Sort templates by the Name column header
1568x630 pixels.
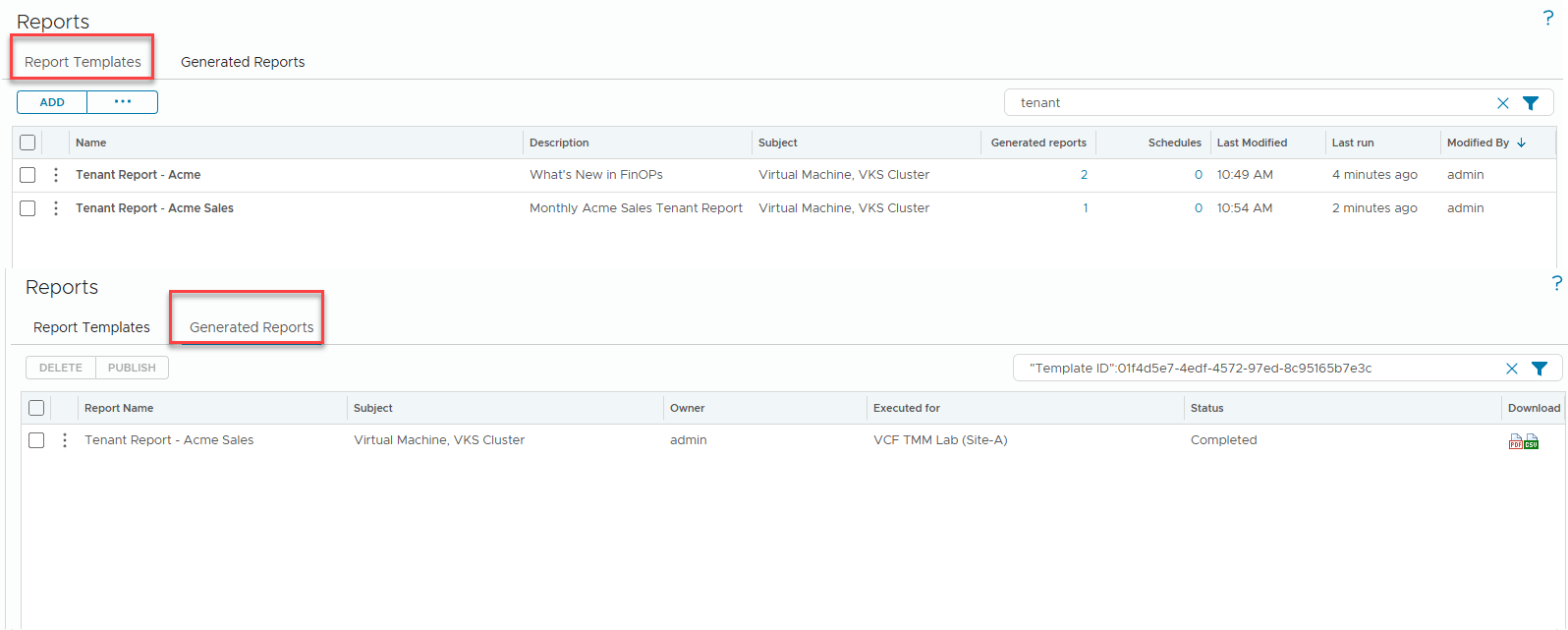[91, 143]
